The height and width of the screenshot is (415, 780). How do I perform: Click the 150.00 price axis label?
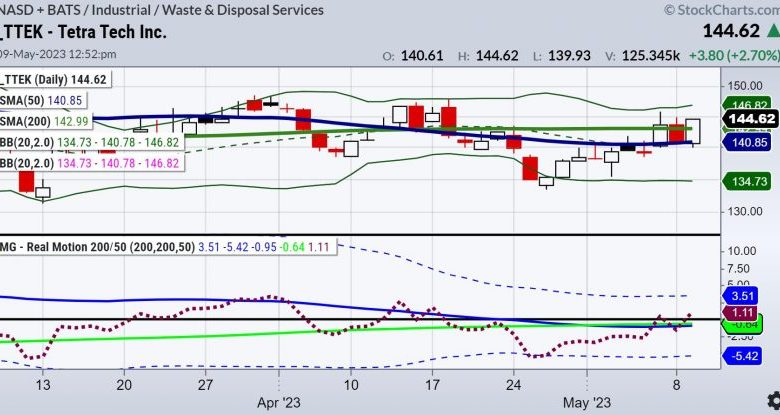745,86
